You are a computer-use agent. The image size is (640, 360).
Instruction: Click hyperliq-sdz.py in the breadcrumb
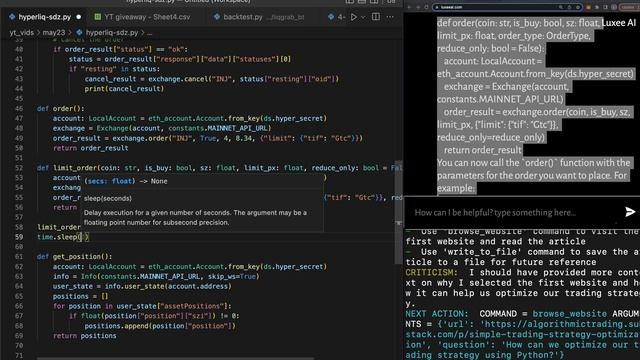112,33
